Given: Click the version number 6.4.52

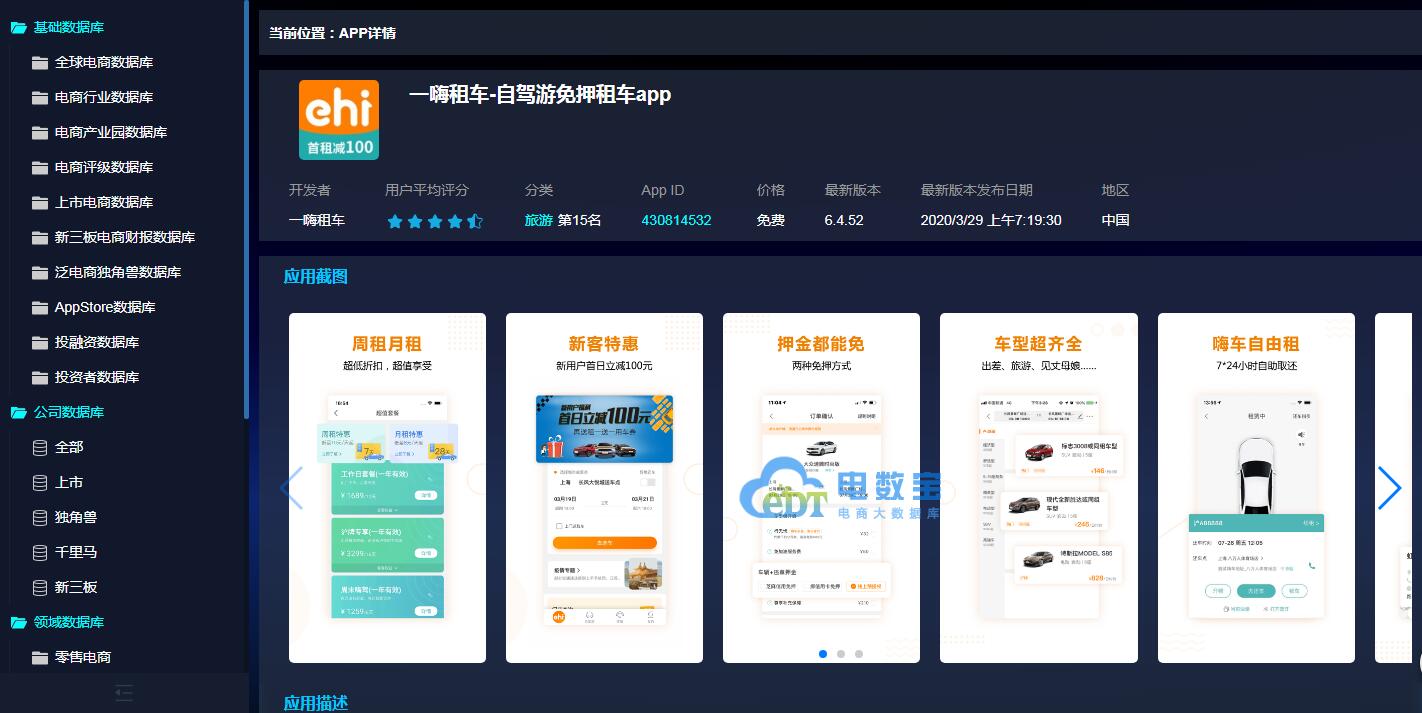Looking at the screenshot, I should pos(844,220).
